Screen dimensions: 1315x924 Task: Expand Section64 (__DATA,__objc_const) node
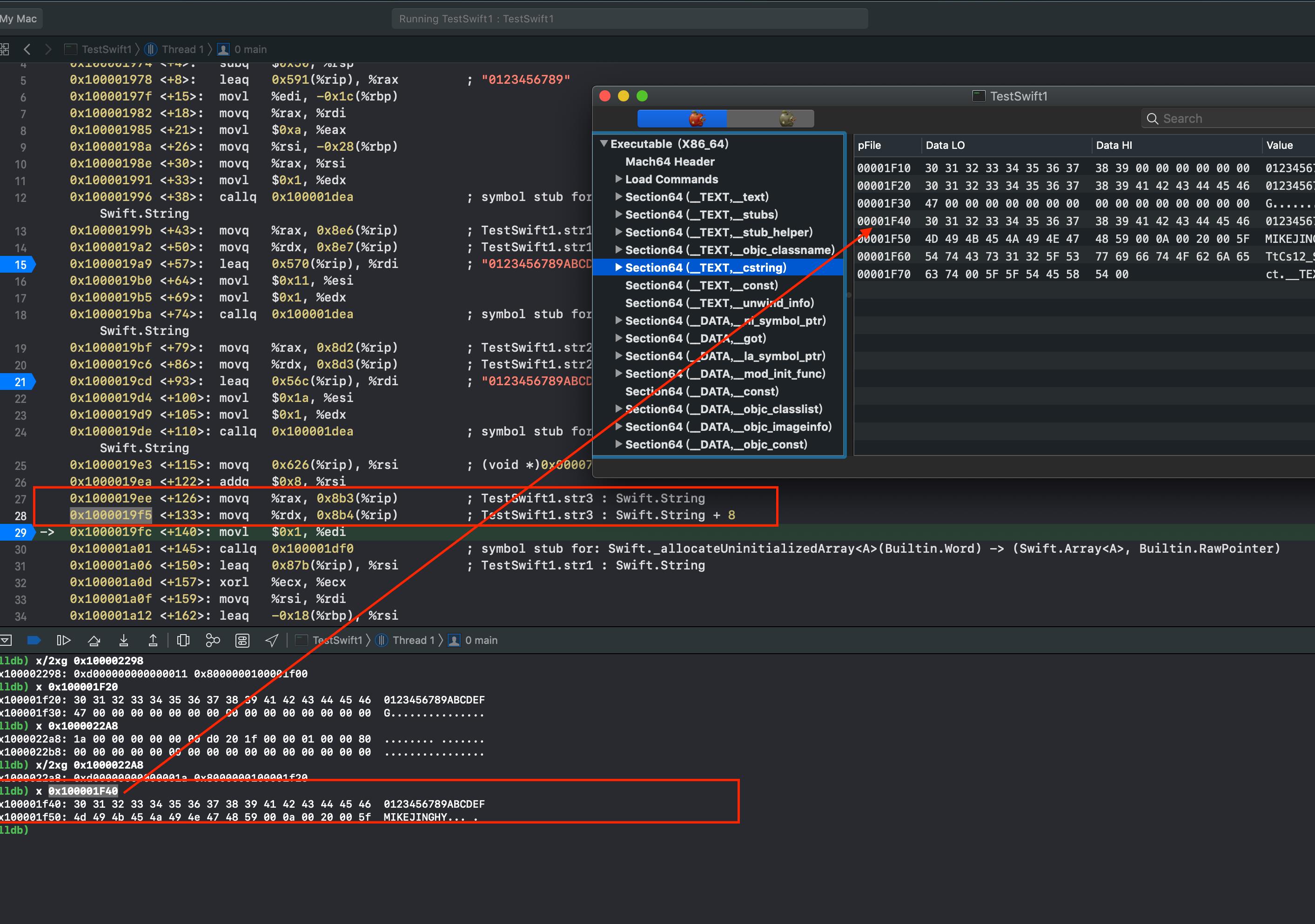pos(618,444)
